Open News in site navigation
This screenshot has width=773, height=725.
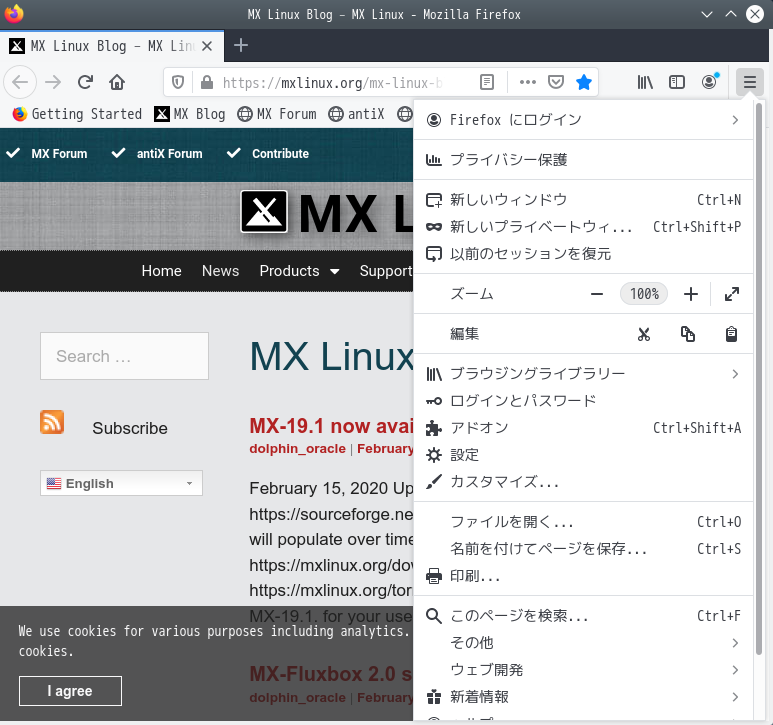[220, 271]
